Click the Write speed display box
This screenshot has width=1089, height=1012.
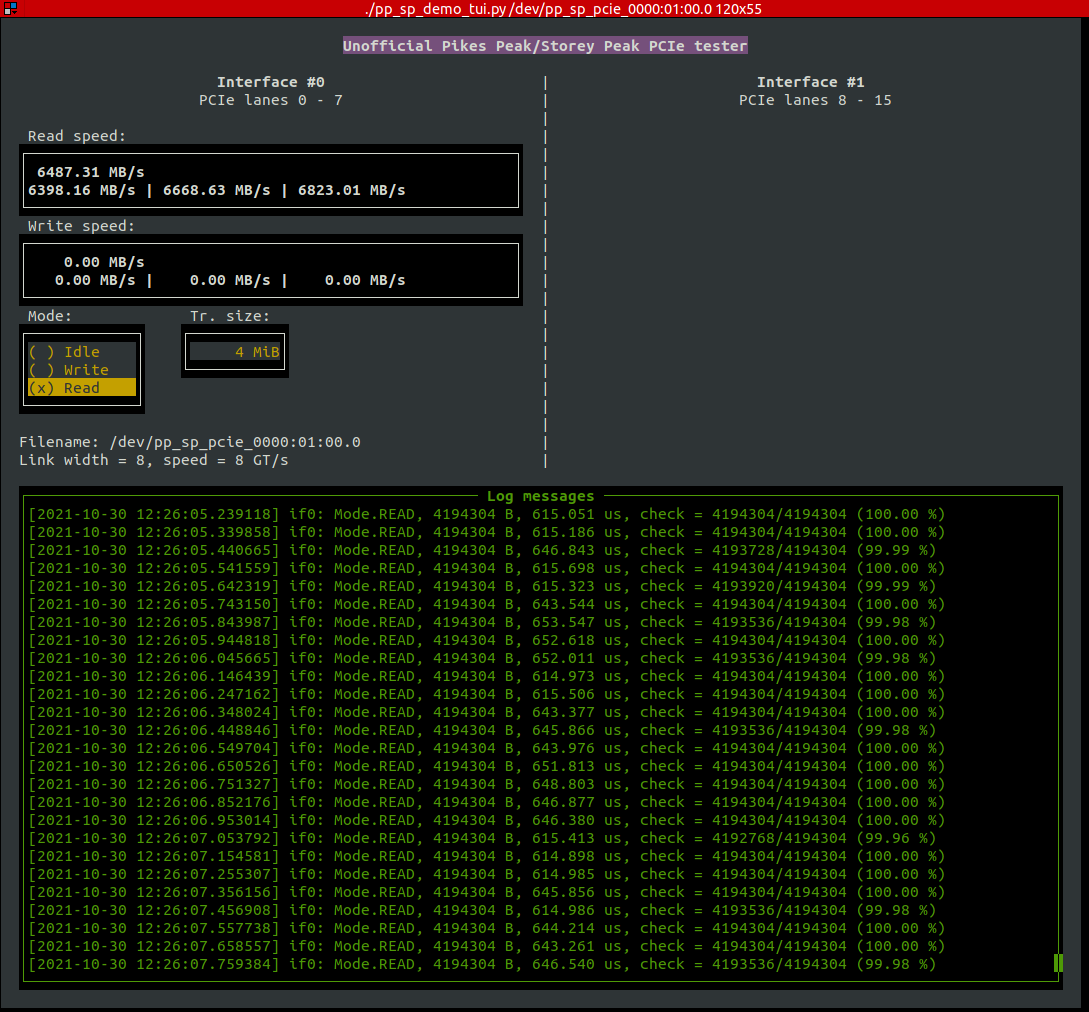270,270
